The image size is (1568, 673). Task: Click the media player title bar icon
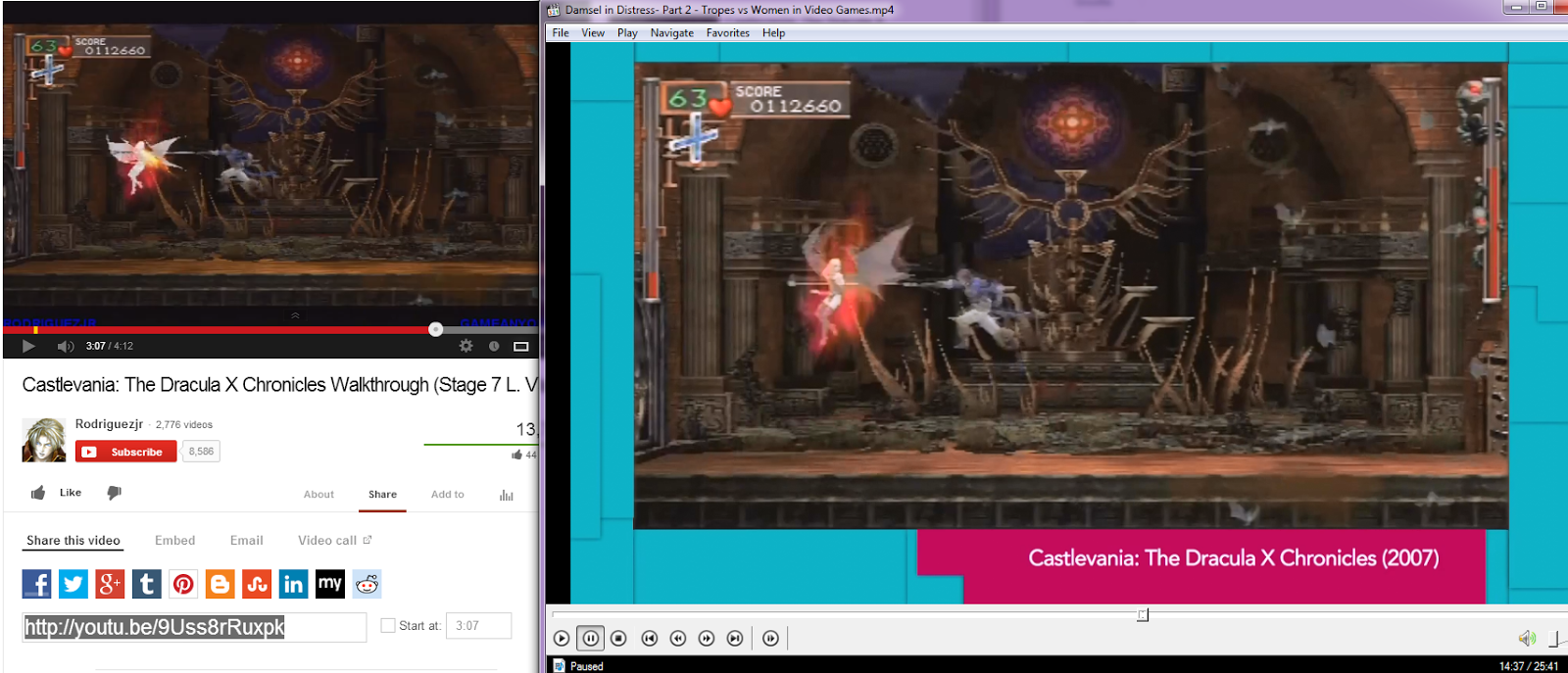click(x=554, y=10)
